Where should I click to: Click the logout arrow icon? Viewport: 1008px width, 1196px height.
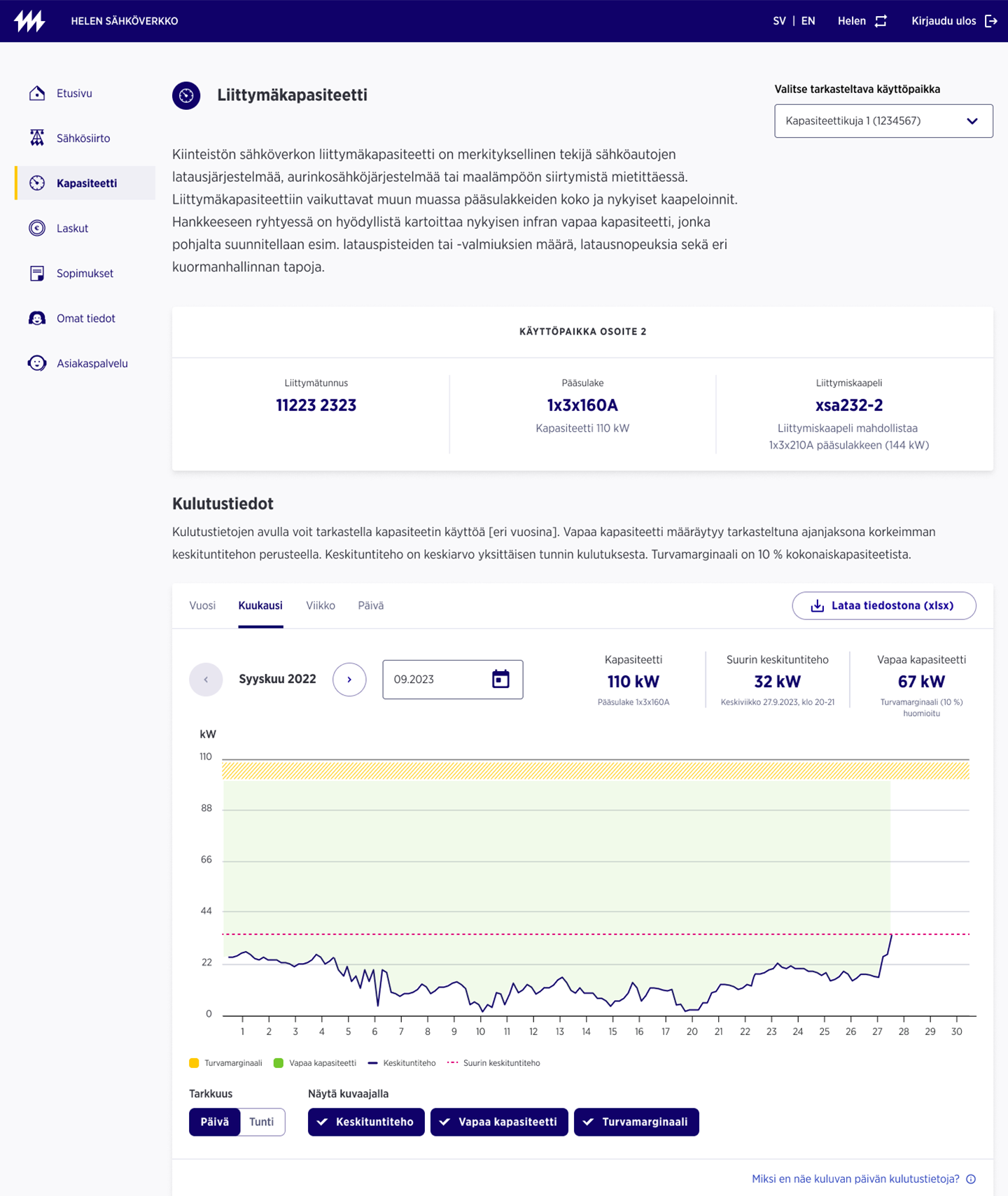[x=990, y=21]
